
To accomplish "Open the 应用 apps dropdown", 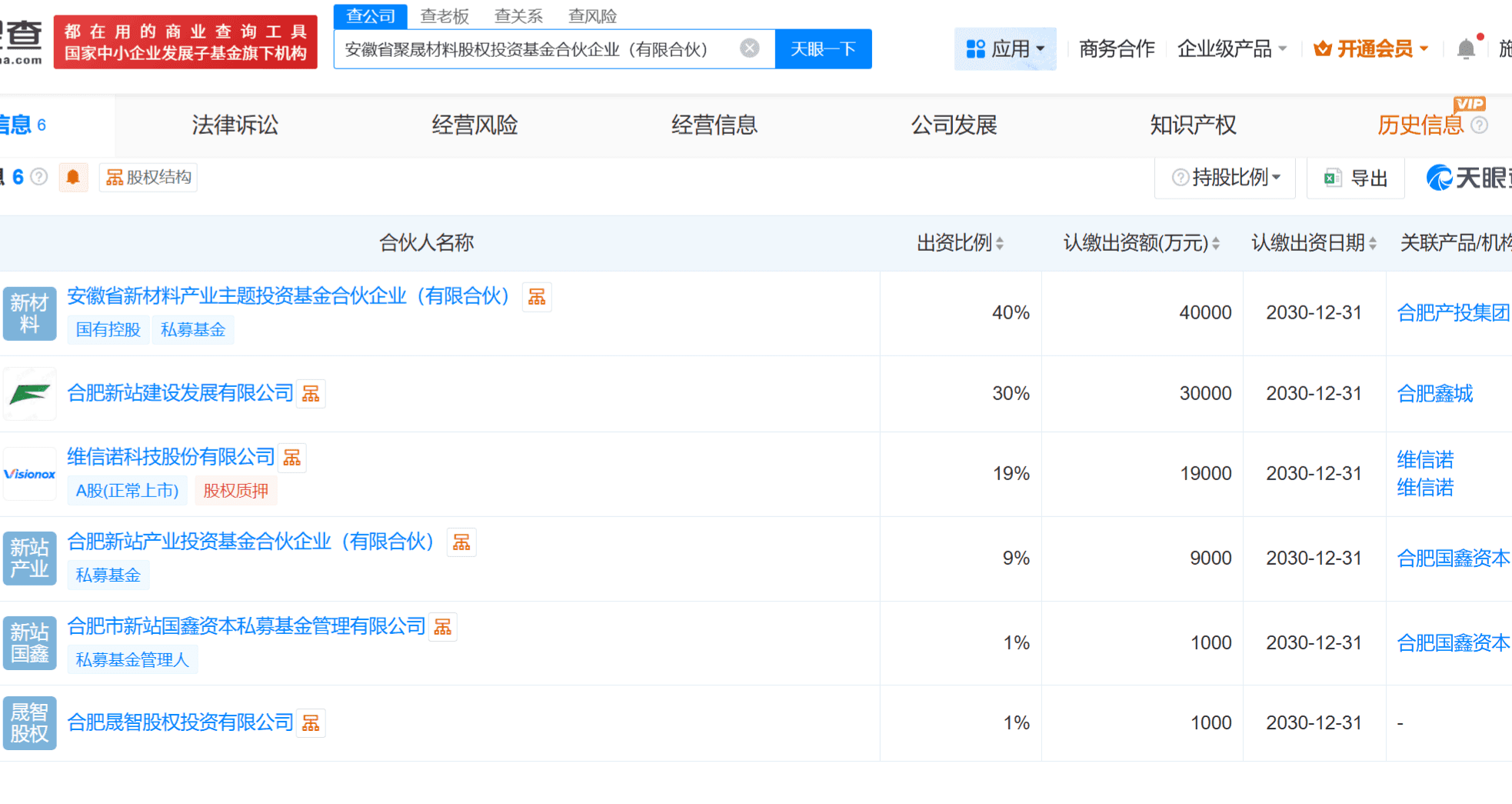I will pos(1005,48).
